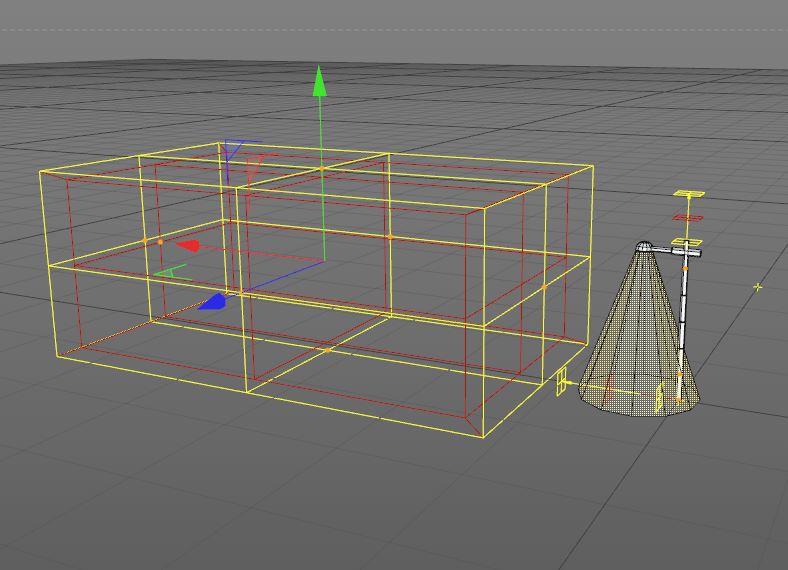Select orange handle on box's right face
The height and width of the screenshot is (570, 788).
pyautogui.click(x=544, y=288)
